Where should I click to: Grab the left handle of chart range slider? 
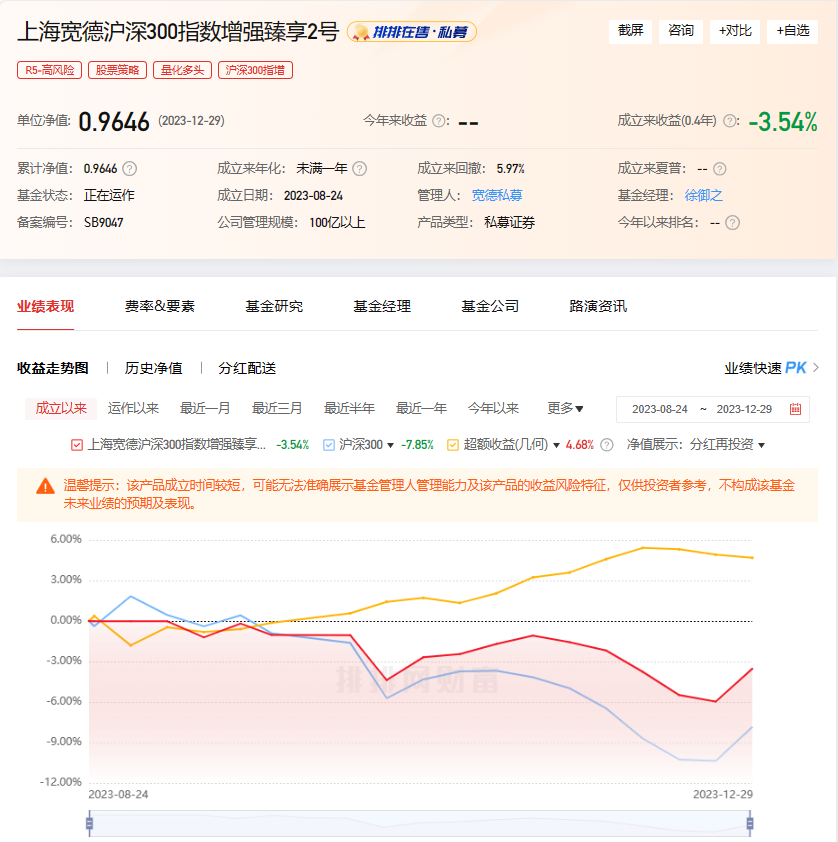tap(90, 823)
